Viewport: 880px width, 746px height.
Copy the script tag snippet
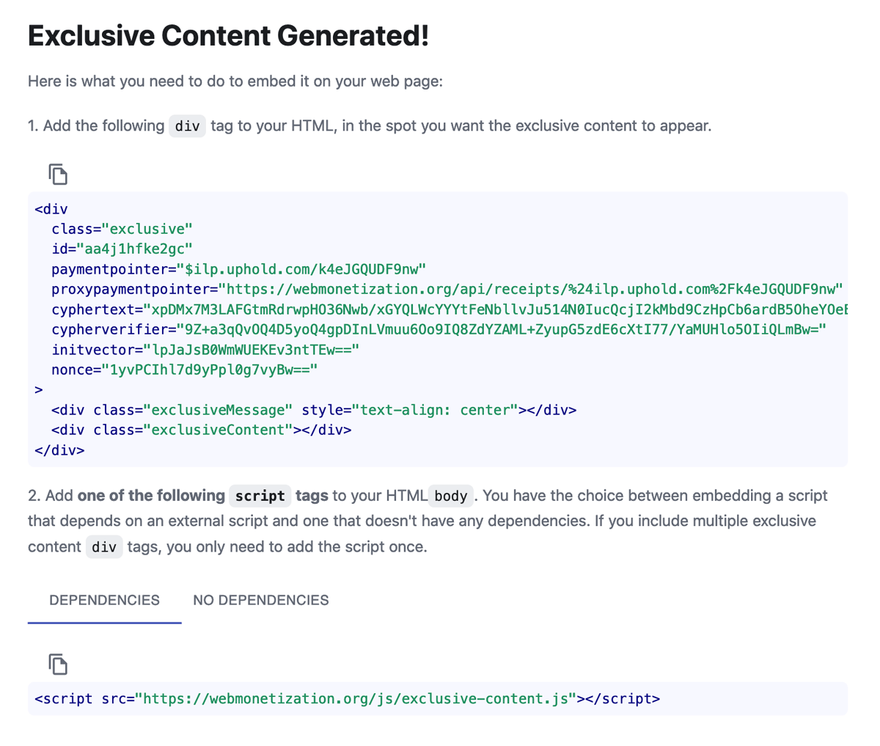pyautogui.click(x=58, y=665)
